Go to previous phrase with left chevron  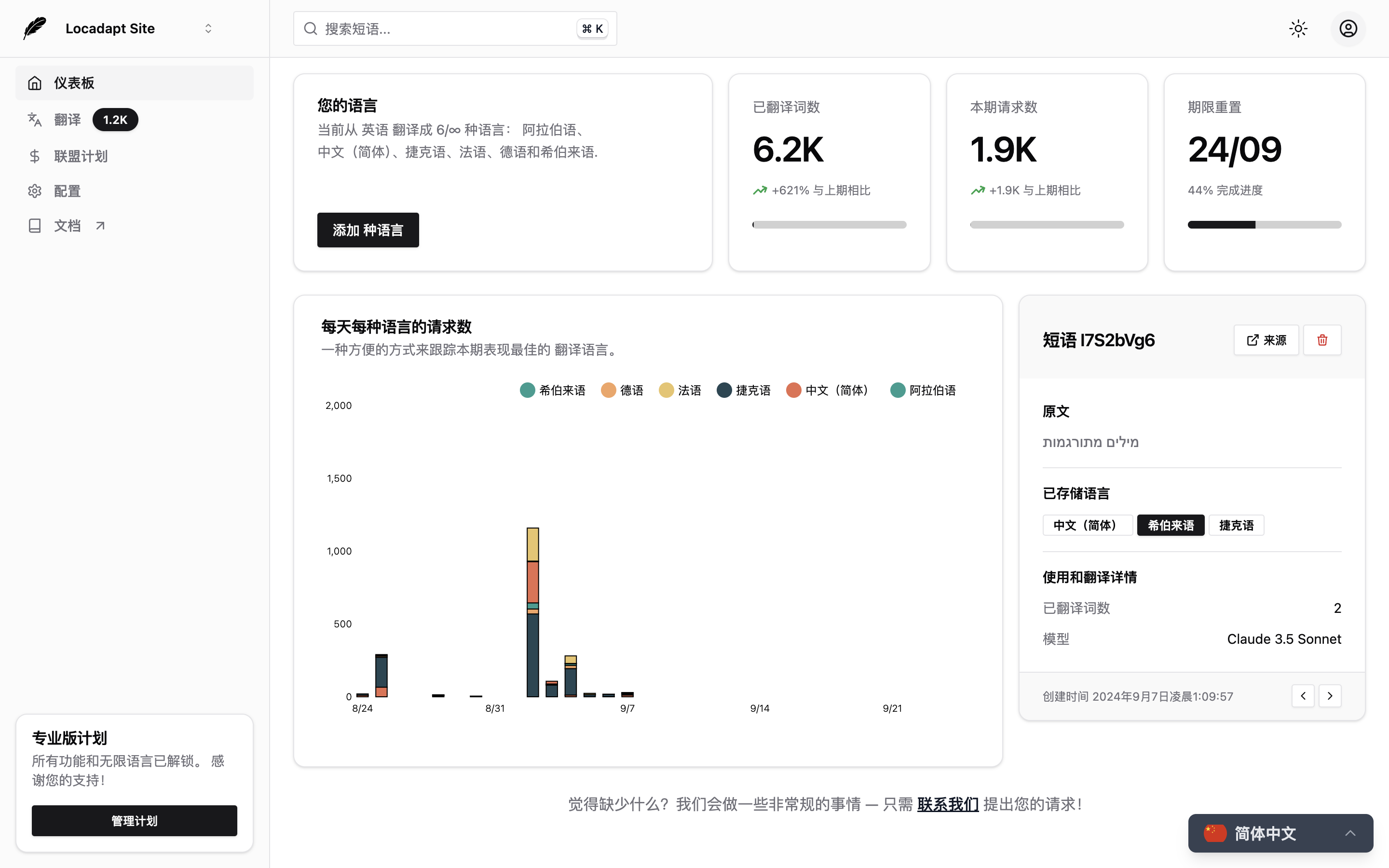coord(1302,696)
